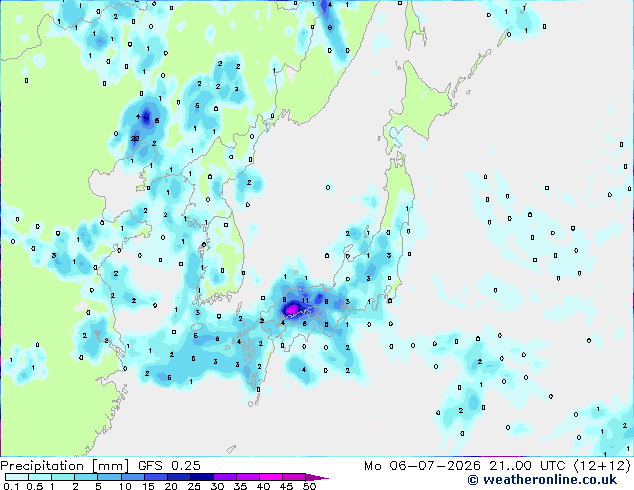Click the '[mm]' unit label
The width and height of the screenshot is (634, 490).
point(110,466)
